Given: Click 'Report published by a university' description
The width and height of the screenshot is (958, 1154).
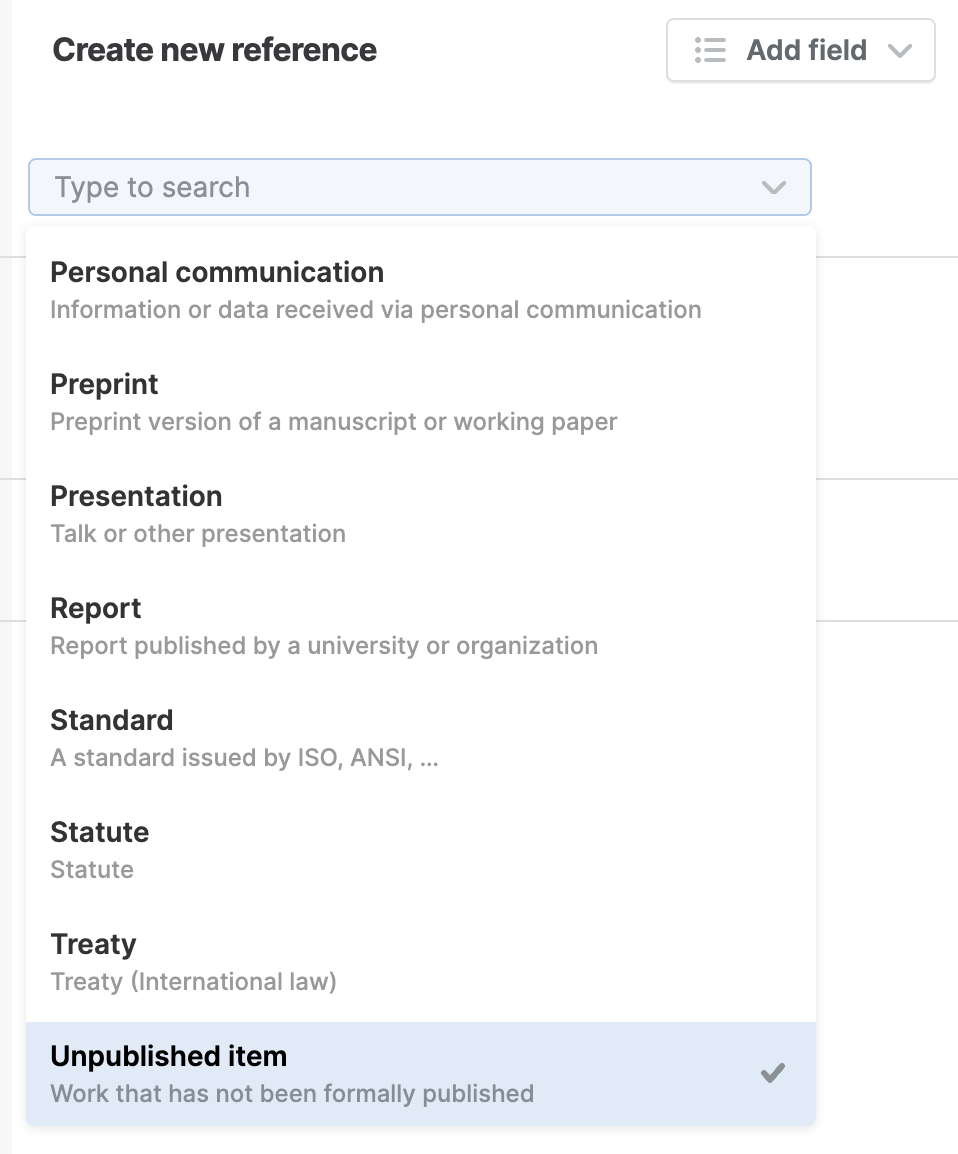Looking at the screenshot, I should point(324,646).
